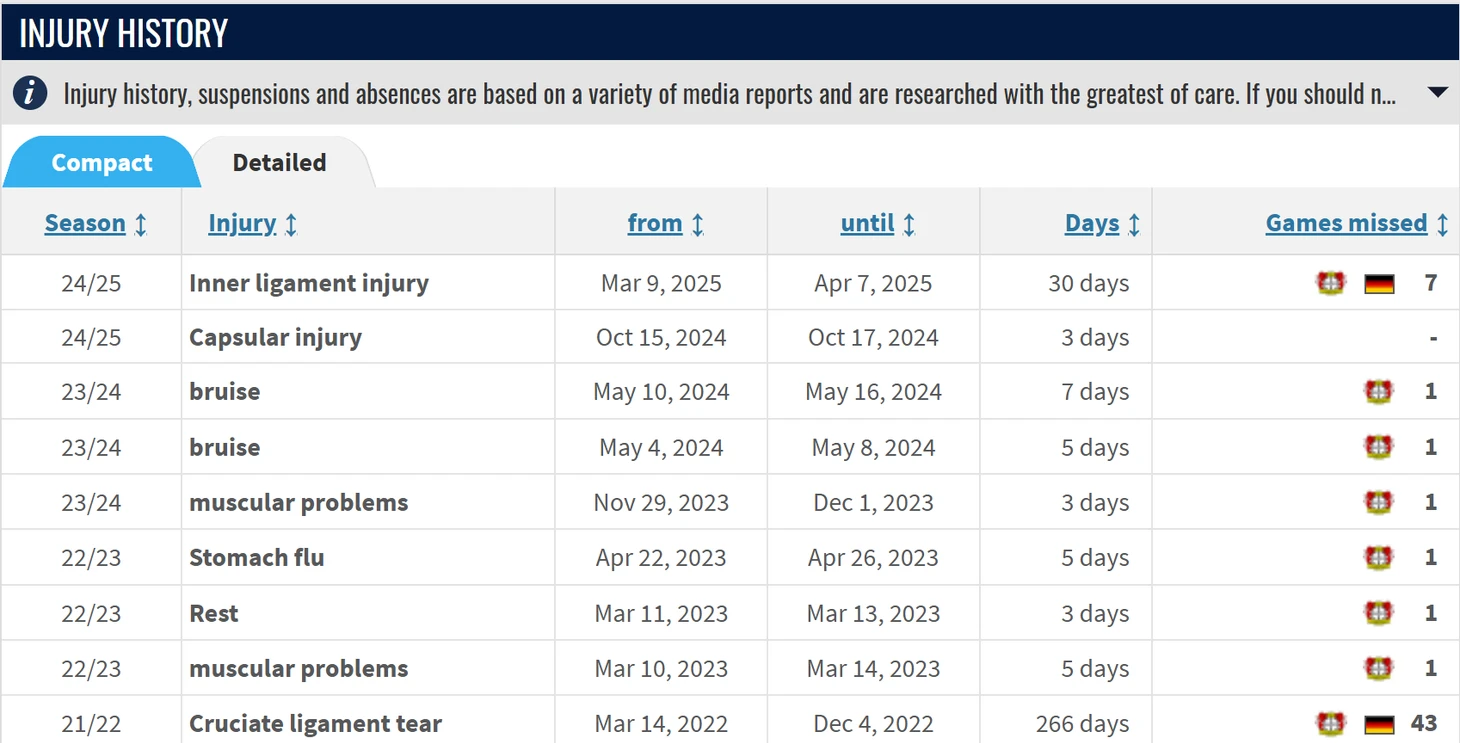Click club crest in Nov 2023 muscular problems row

tap(1379, 502)
